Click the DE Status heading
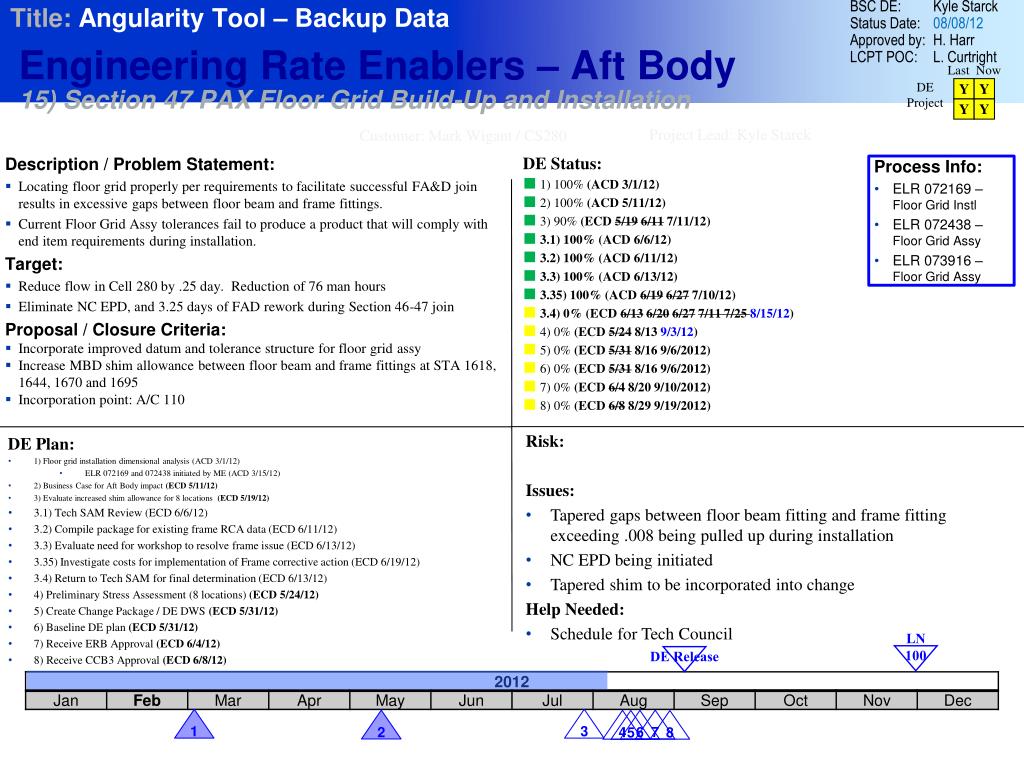This screenshot has width=1024, height=768. coord(562,164)
